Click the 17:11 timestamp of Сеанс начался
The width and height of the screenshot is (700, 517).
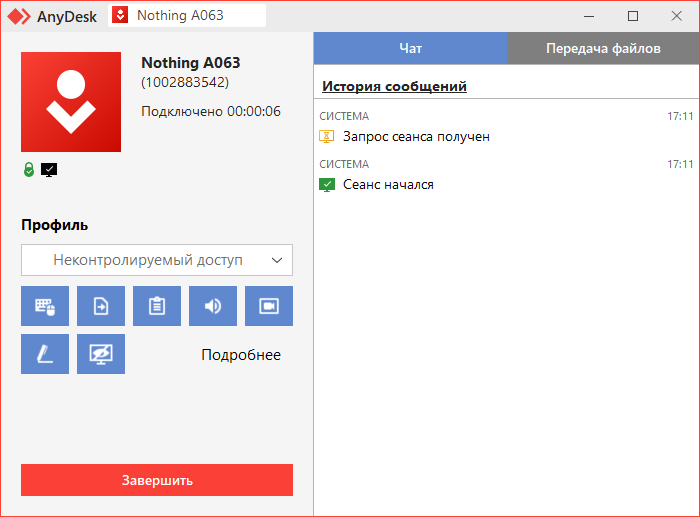point(680,164)
